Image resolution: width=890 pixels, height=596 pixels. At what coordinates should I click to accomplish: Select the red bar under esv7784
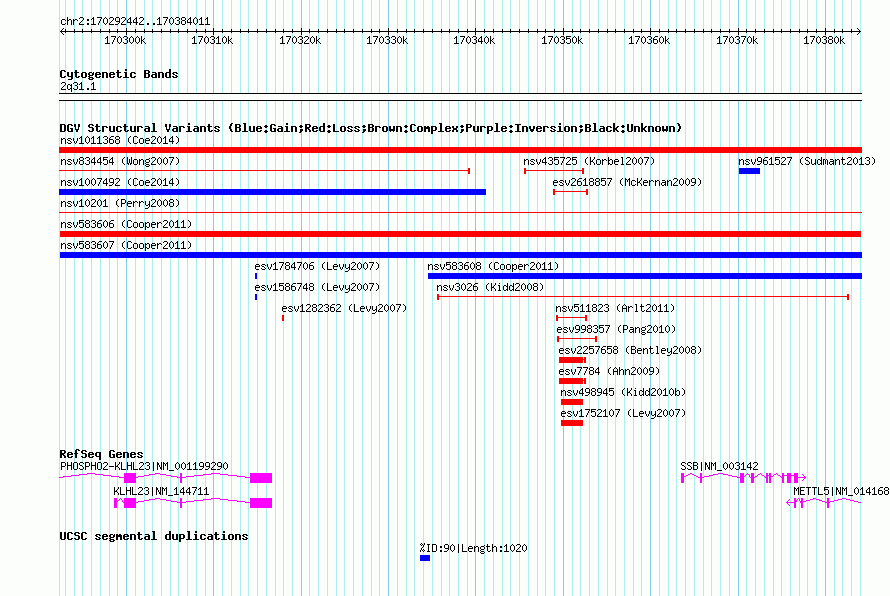tap(572, 381)
